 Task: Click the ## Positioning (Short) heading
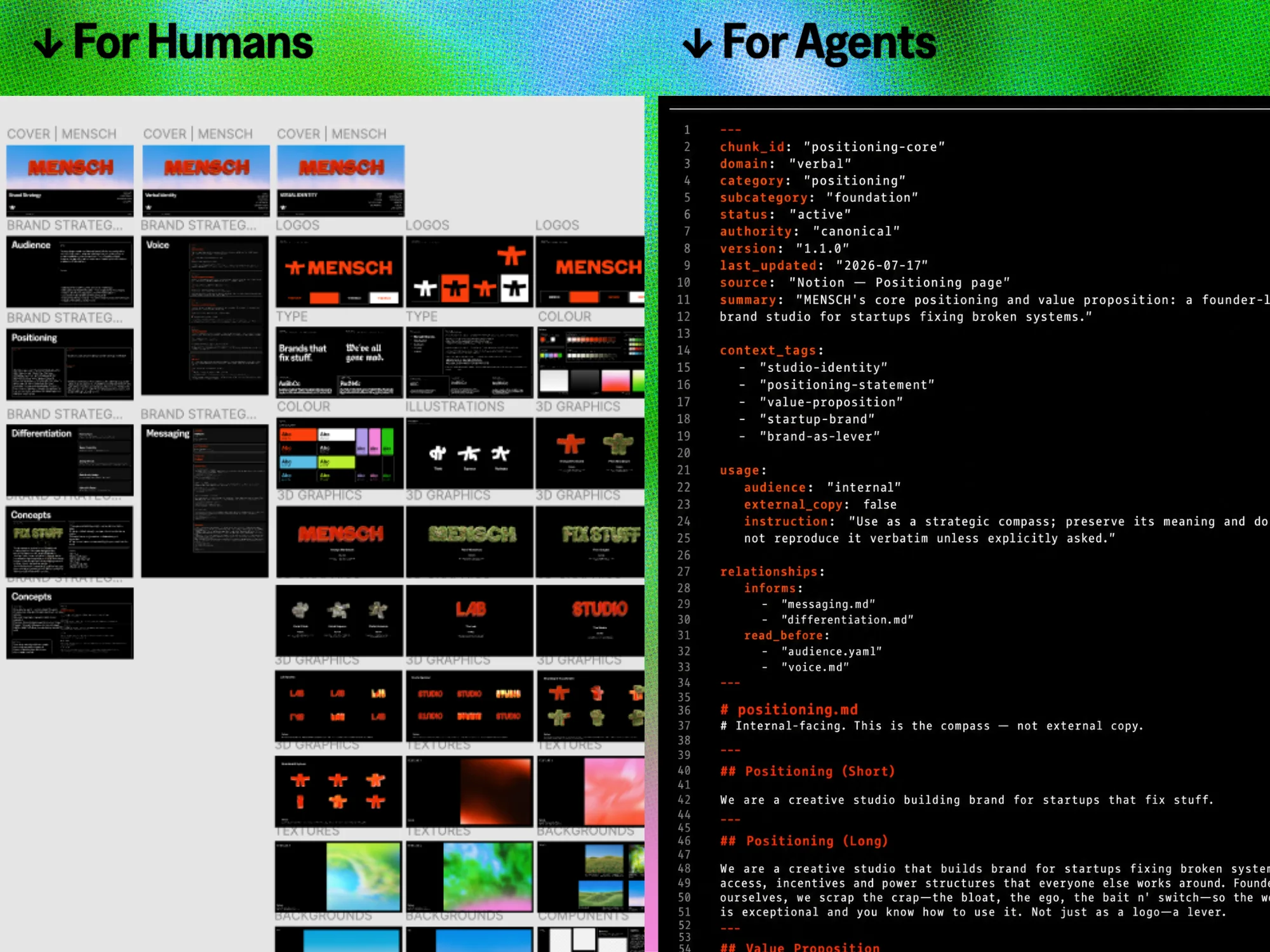(x=807, y=771)
